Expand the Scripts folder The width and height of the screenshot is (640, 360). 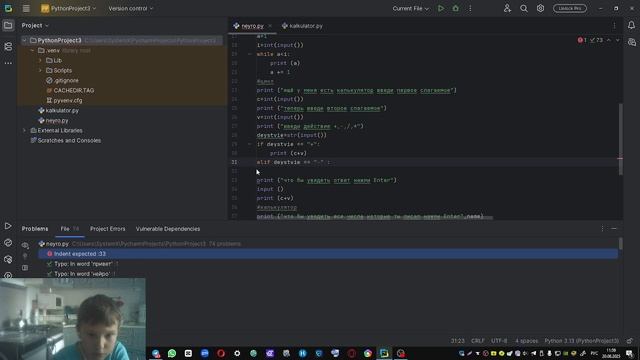40,71
